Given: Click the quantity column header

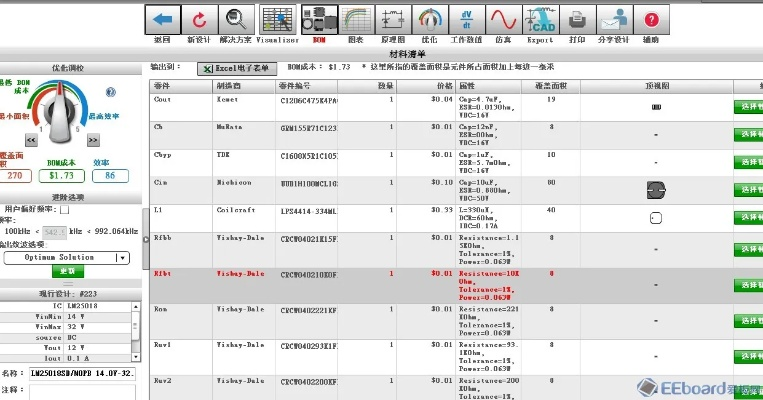Looking at the screenshot, I should 366,86.
